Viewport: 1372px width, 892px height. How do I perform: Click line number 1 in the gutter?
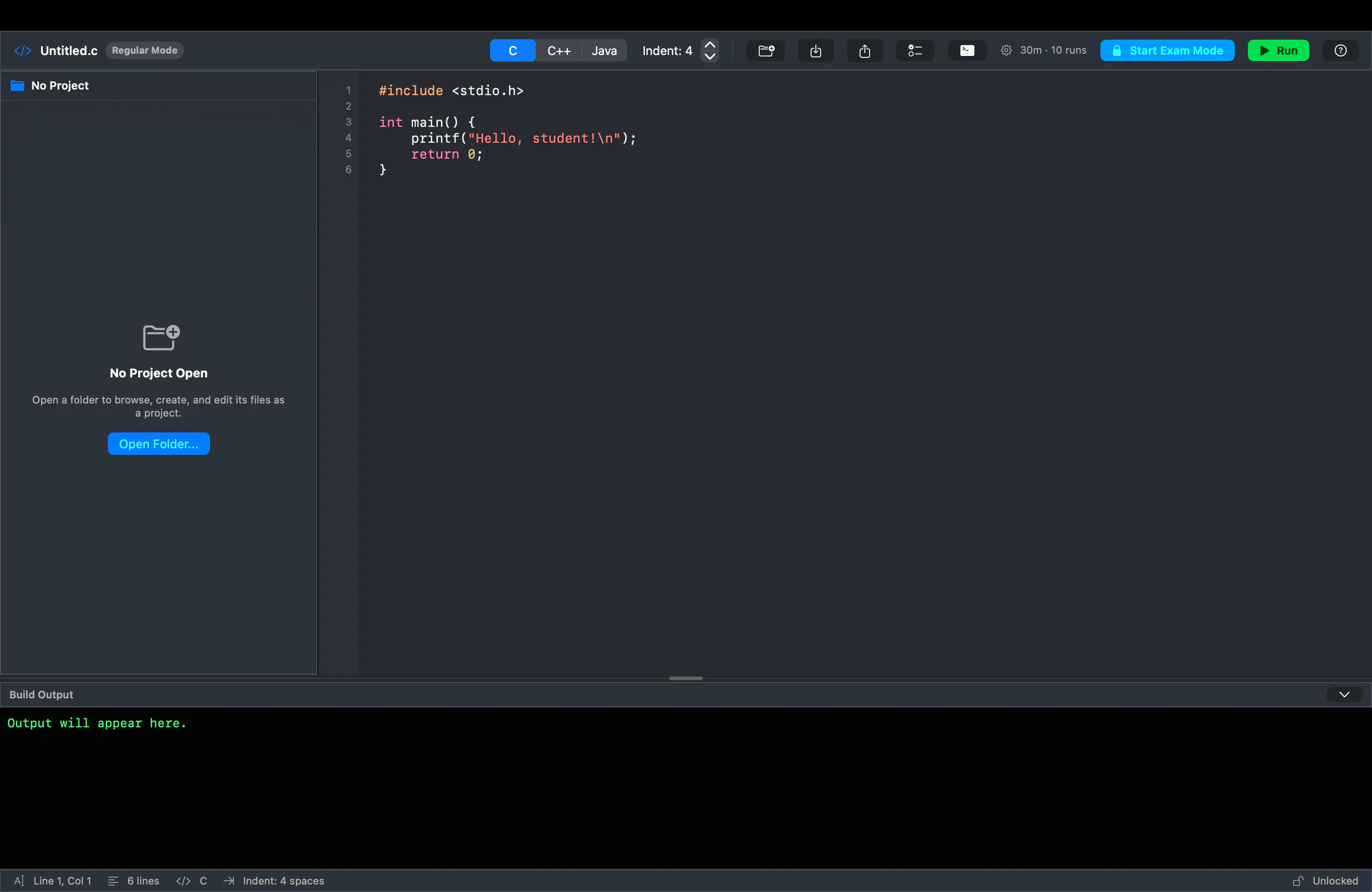[x=348, y=91]
